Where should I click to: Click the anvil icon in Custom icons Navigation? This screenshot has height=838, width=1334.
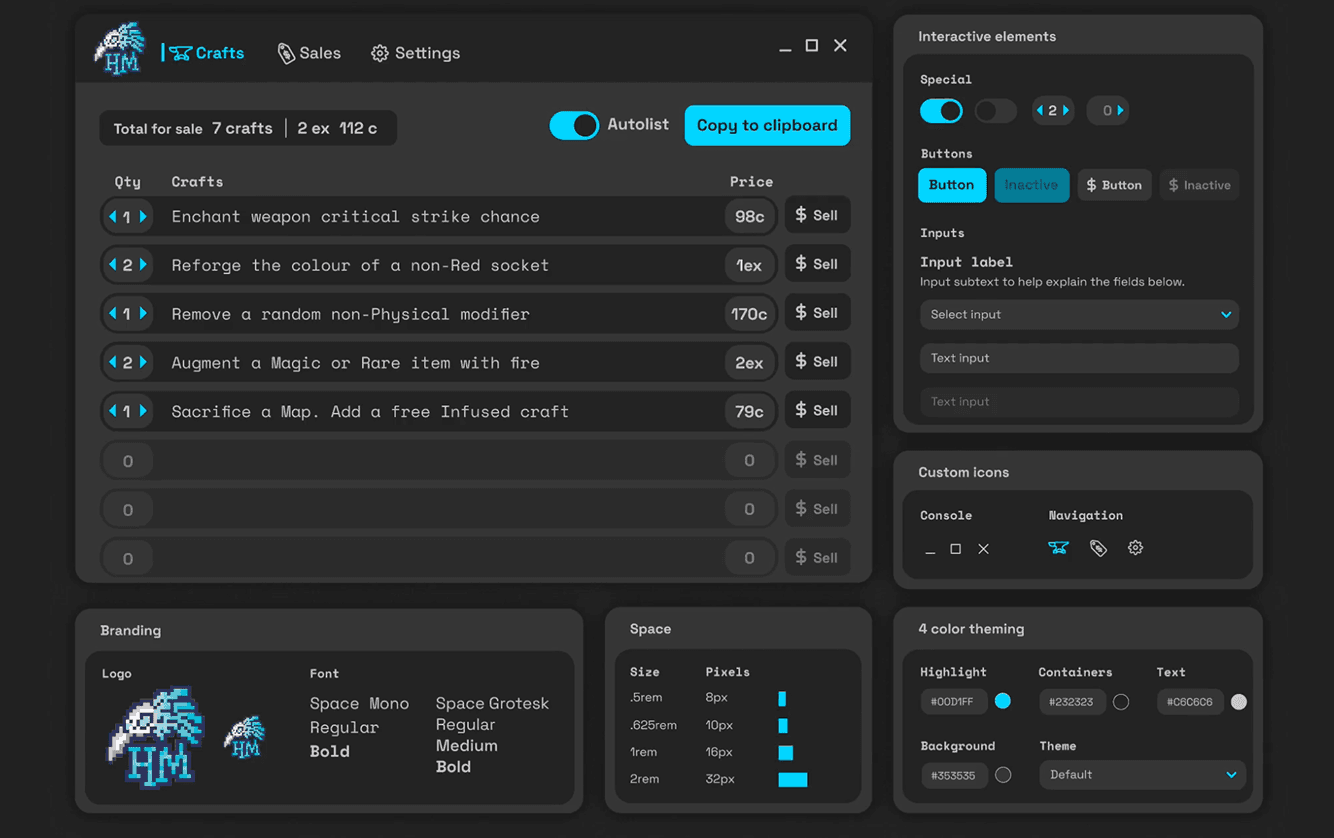point(1058,548)
